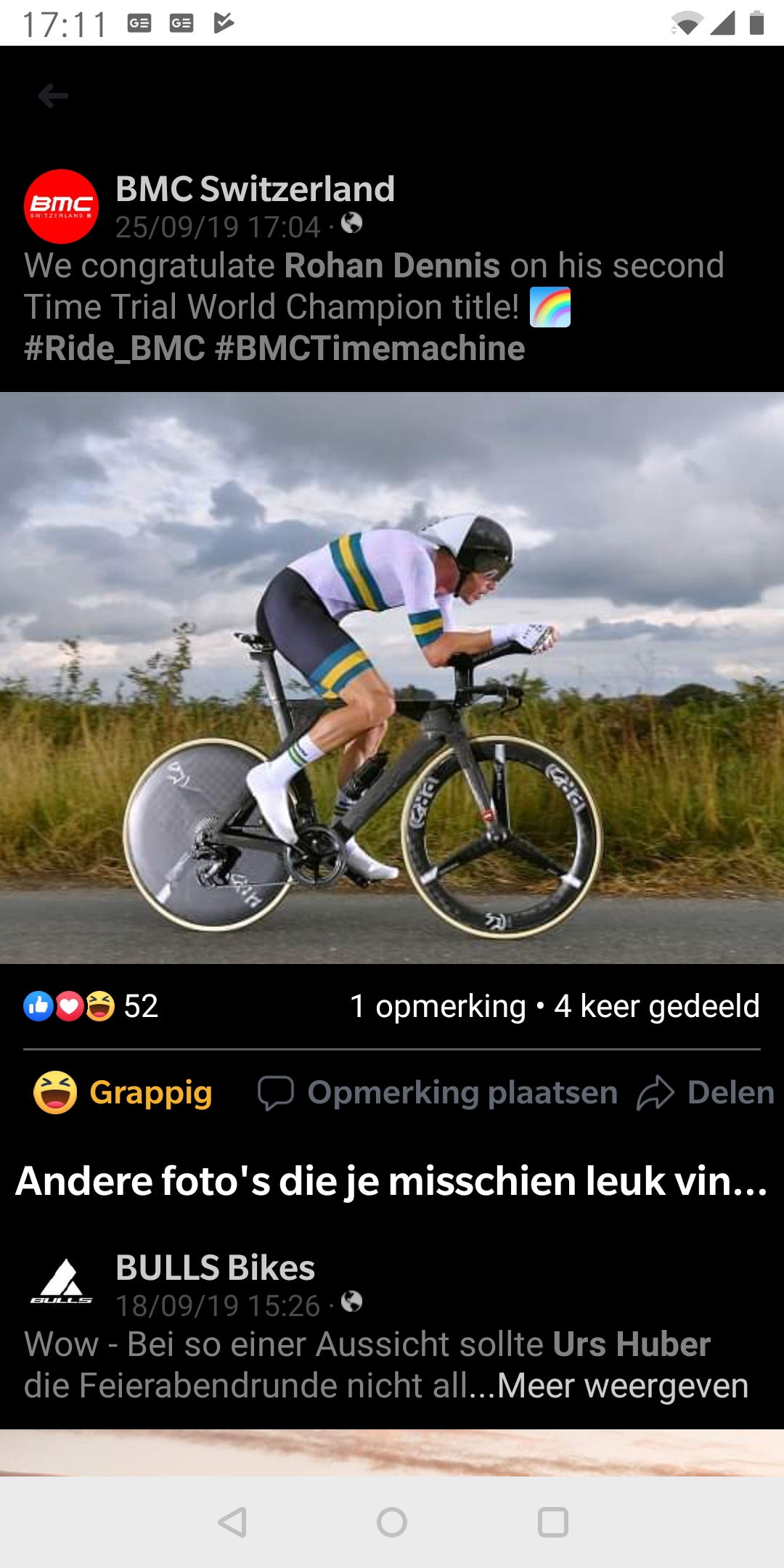View the 1 opmerking comments count
Image resolution: width=784 pixels, height=1568 pixels.
click(x=438, y=1006)
